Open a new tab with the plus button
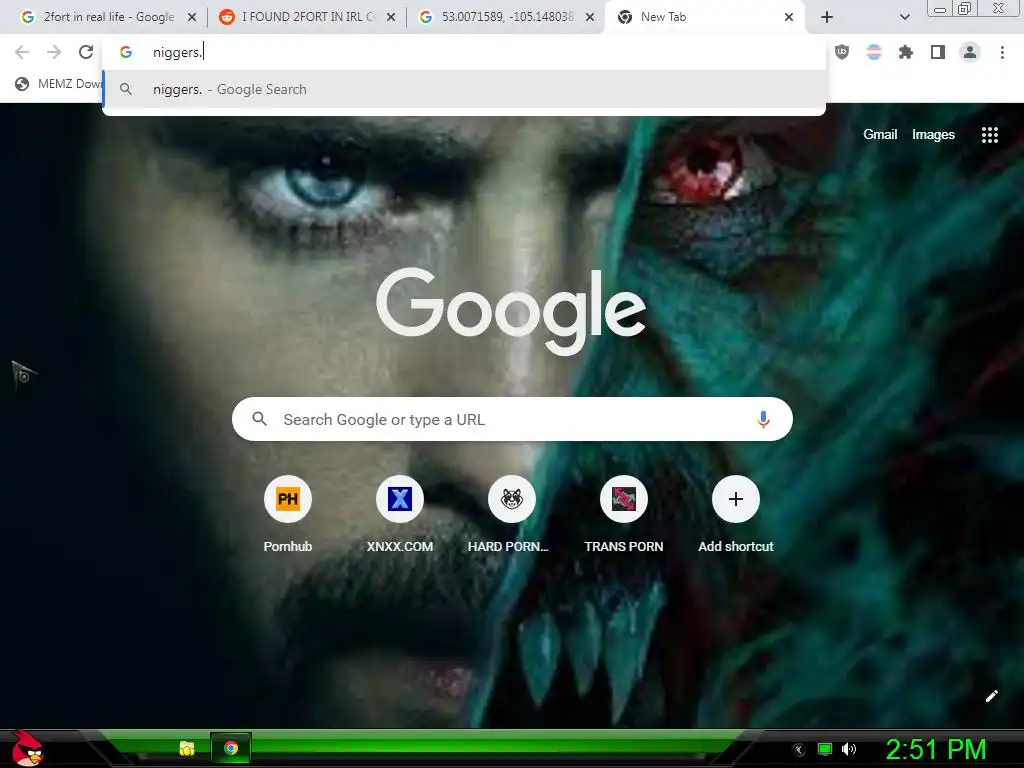Viewport: 1024px width, 768px height. pos(827,18)
